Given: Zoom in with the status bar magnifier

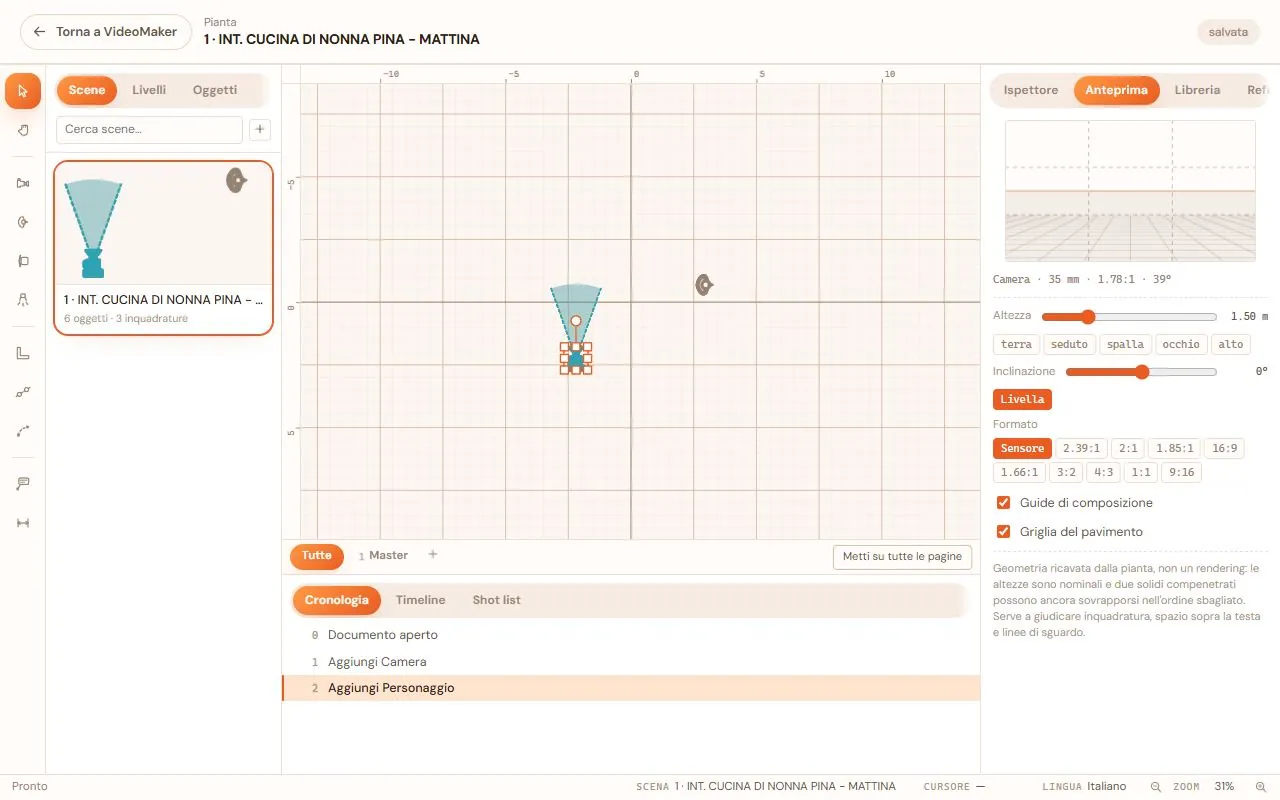Looking at the screenshot, I should (x=1260, y=787).
